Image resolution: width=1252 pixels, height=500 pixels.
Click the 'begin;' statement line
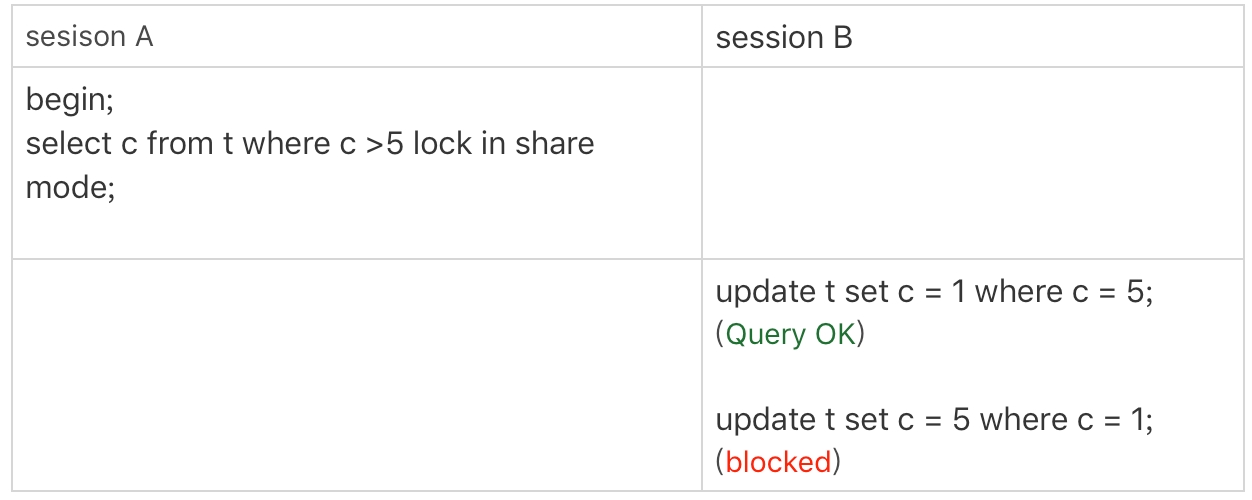point(68,100)
